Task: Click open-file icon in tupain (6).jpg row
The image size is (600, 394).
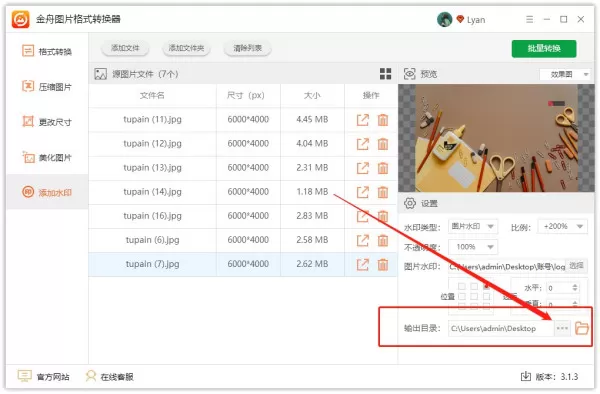Action: tap(362, 240)
